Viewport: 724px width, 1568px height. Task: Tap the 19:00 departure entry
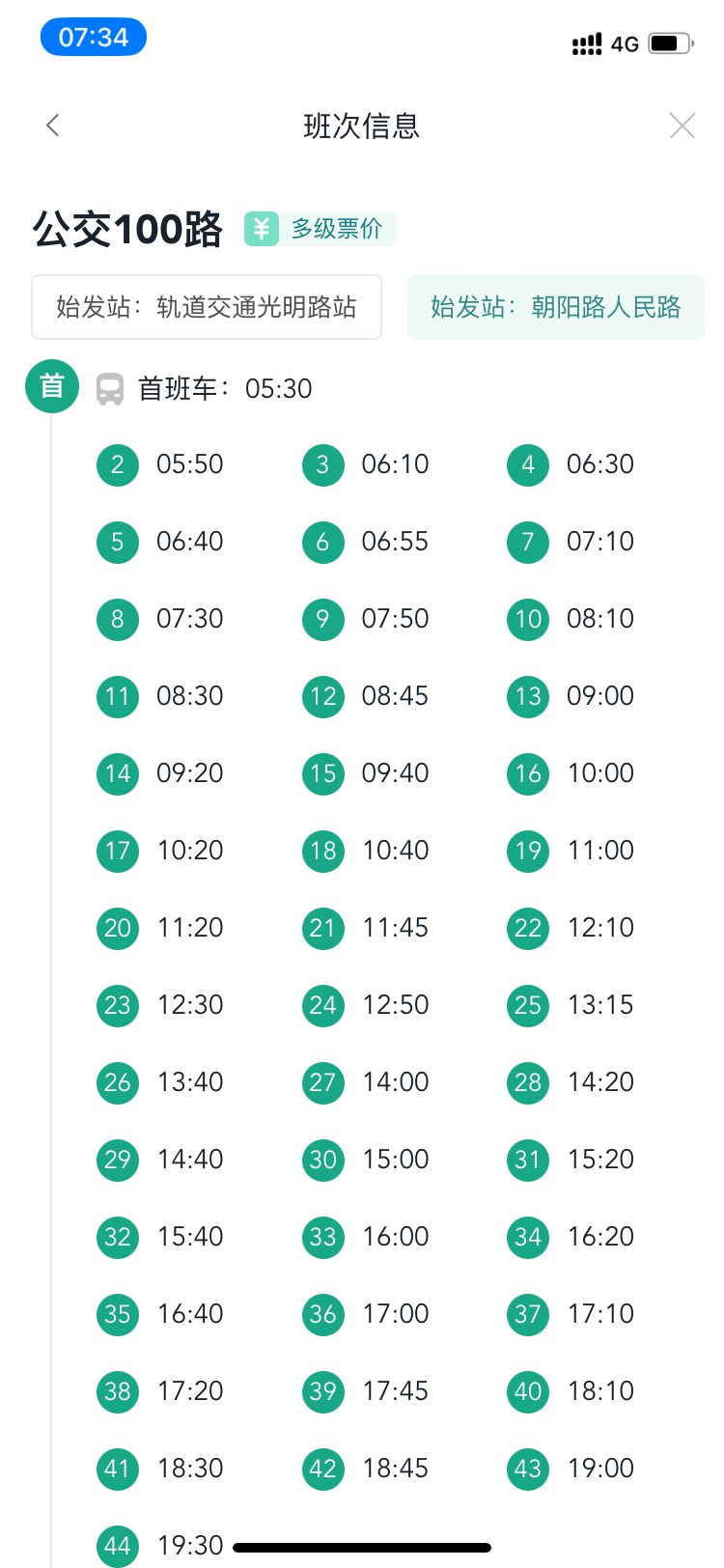pyautogui.click(x=600, y=1469)
